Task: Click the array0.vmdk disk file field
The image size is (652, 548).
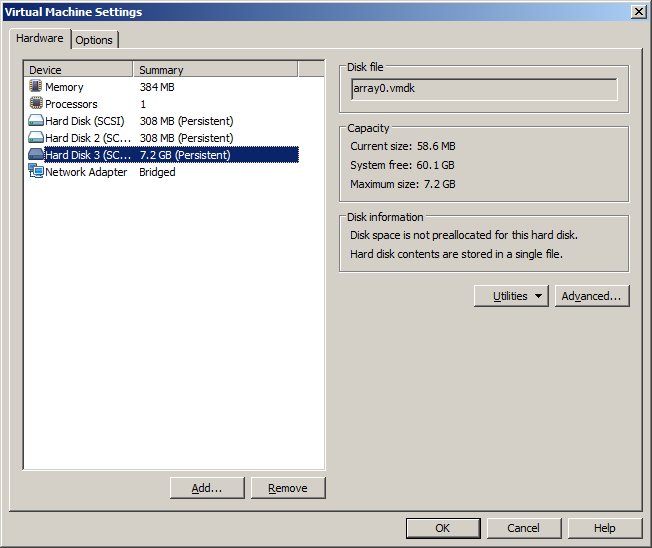Action: coord(483,89)
